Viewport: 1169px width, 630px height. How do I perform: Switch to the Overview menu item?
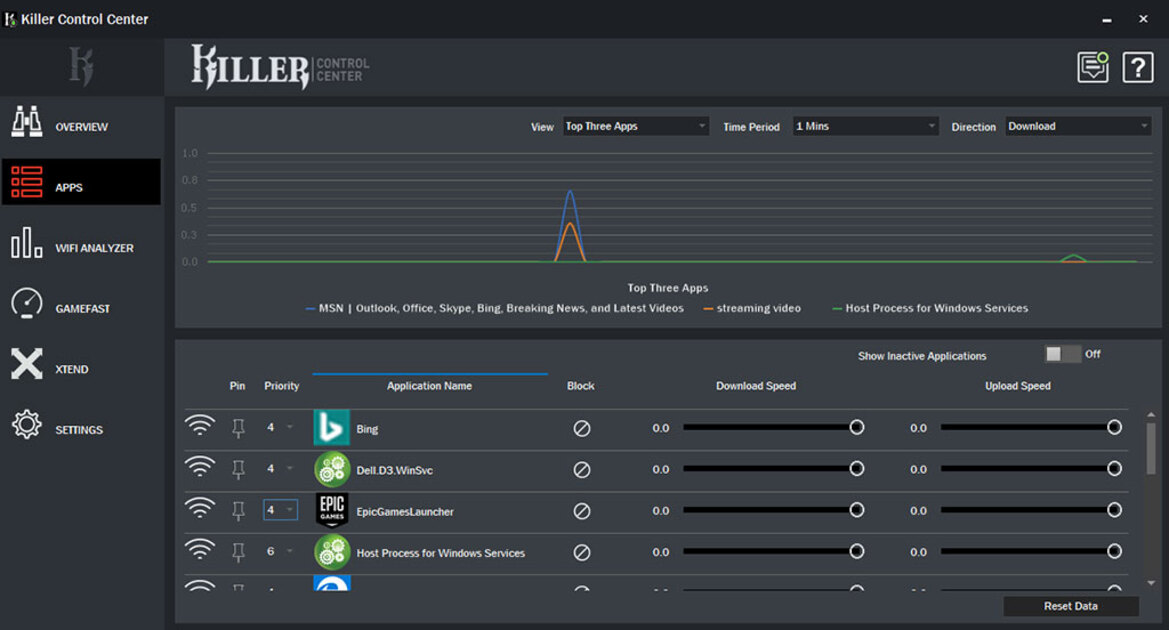coord(81,127)
